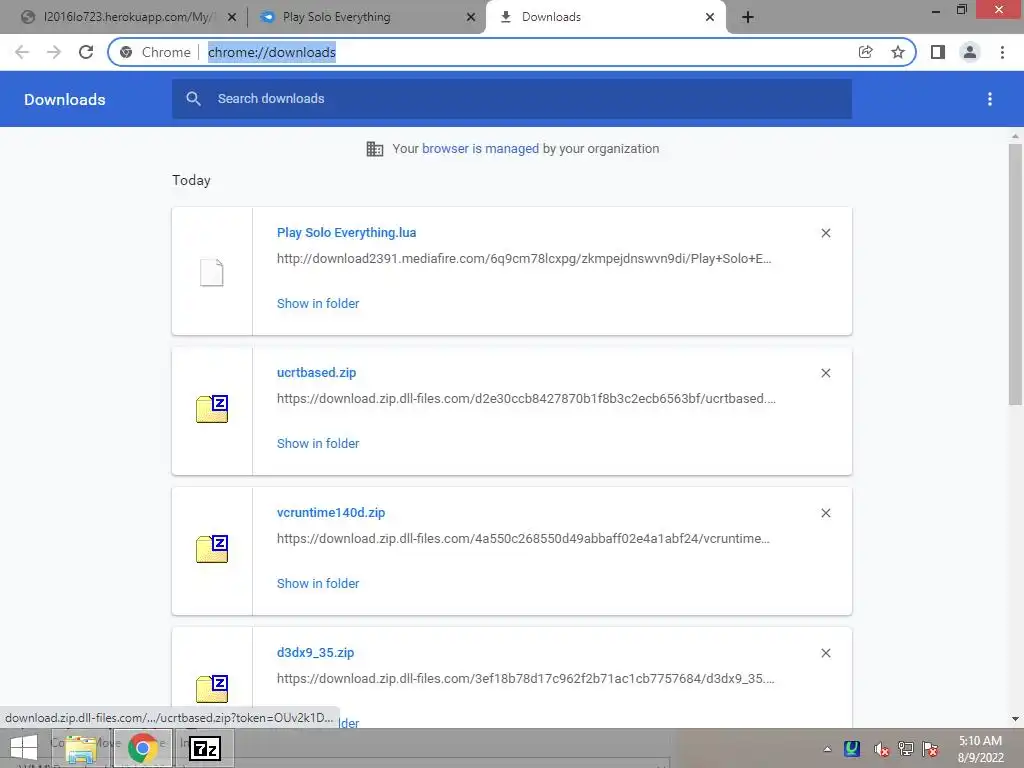This screenshot has width=1024, height=768.
Task: Click the 'browser is managed' link
Action: [x=480, y=149]
